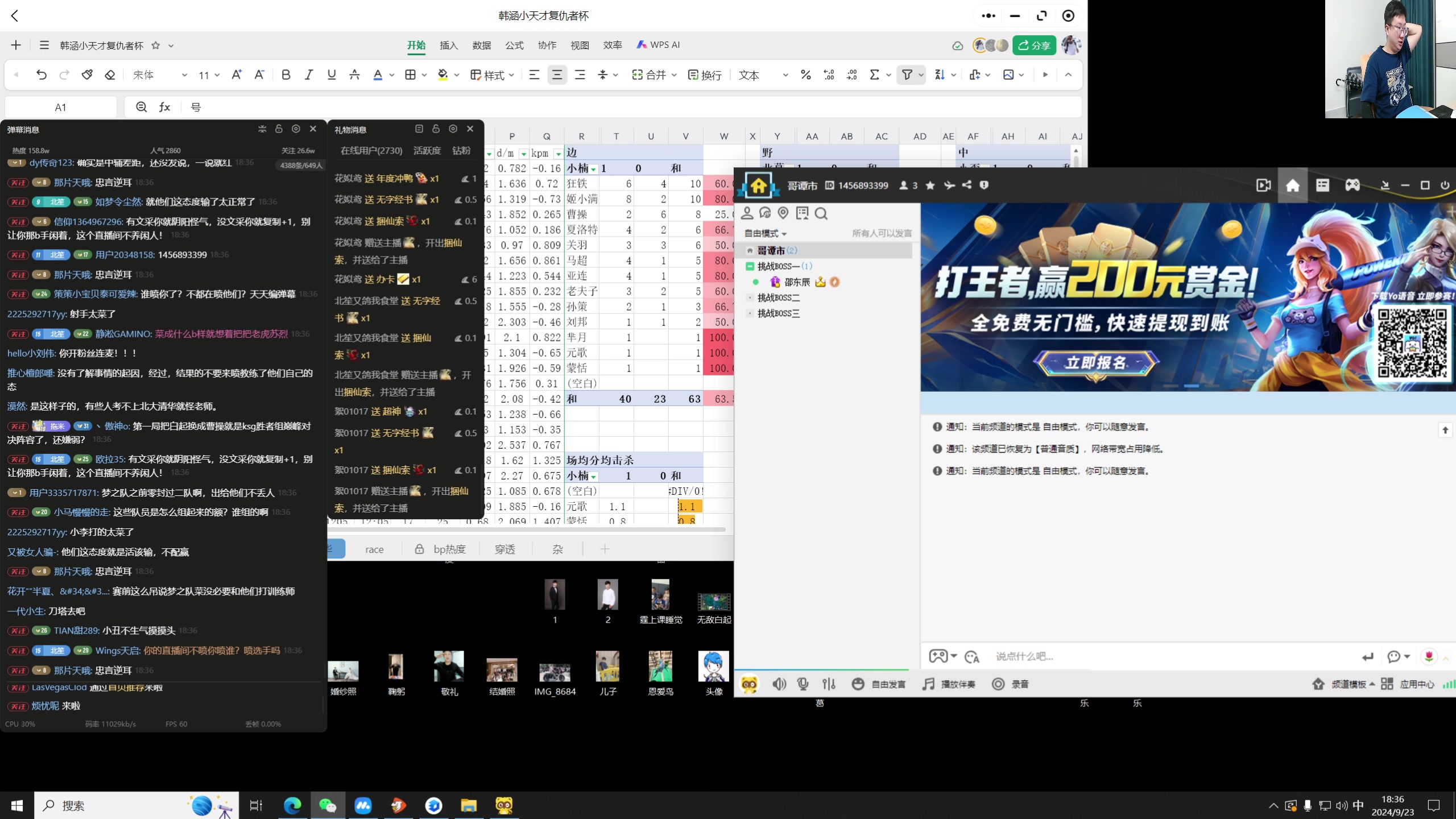Viewport: 1456px width, 819px height.
Task: Open the 样式 styles dropdown
Action: coord(493,75)
